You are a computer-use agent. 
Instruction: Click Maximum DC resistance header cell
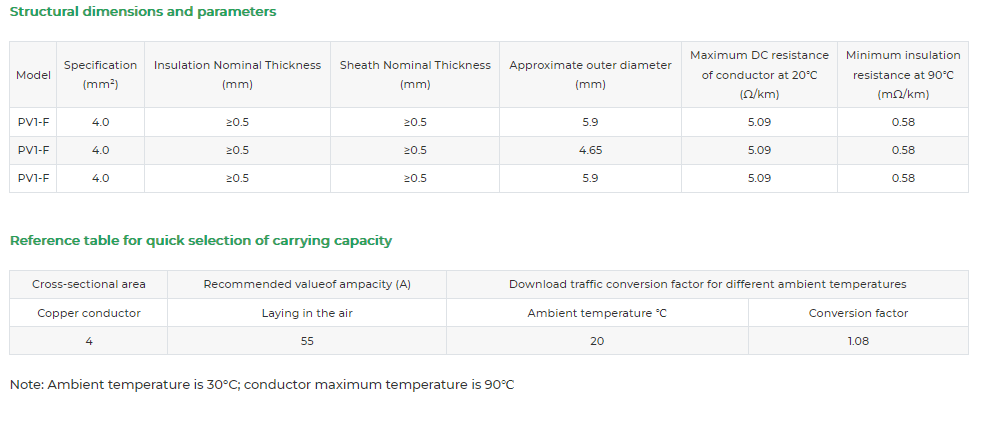tap(760, 75)
